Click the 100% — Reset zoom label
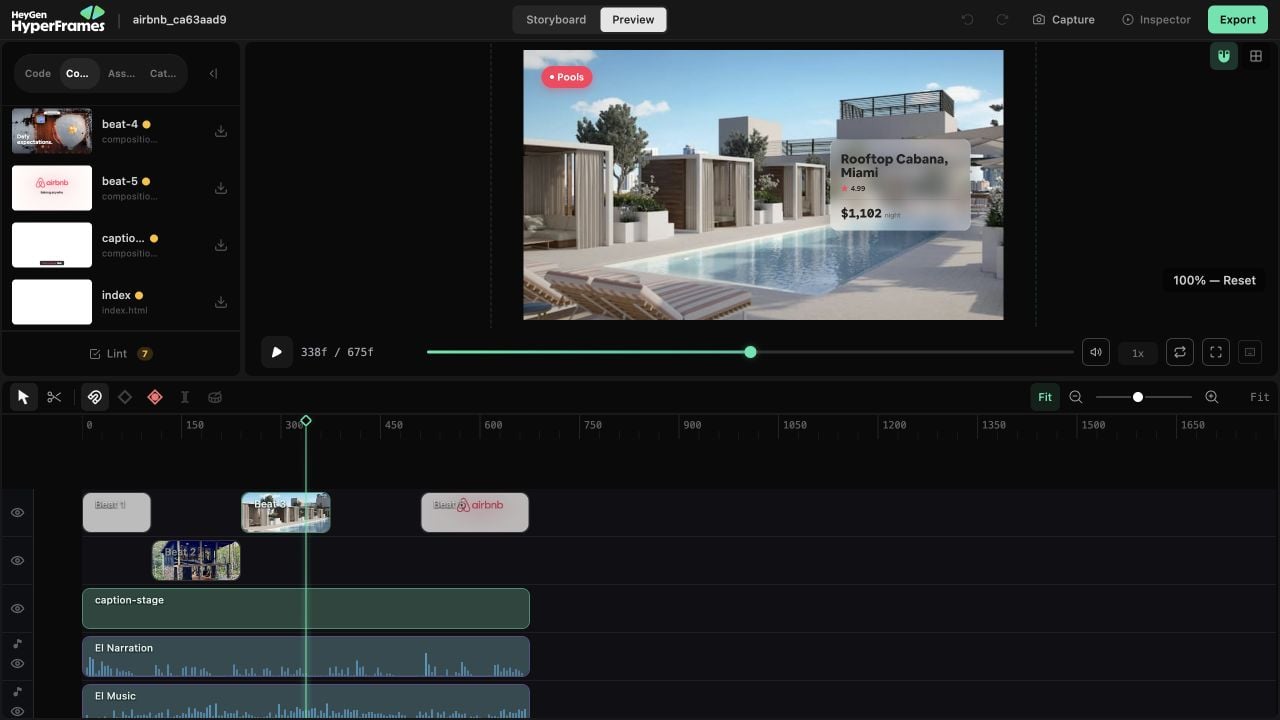 coord(1214,280)
